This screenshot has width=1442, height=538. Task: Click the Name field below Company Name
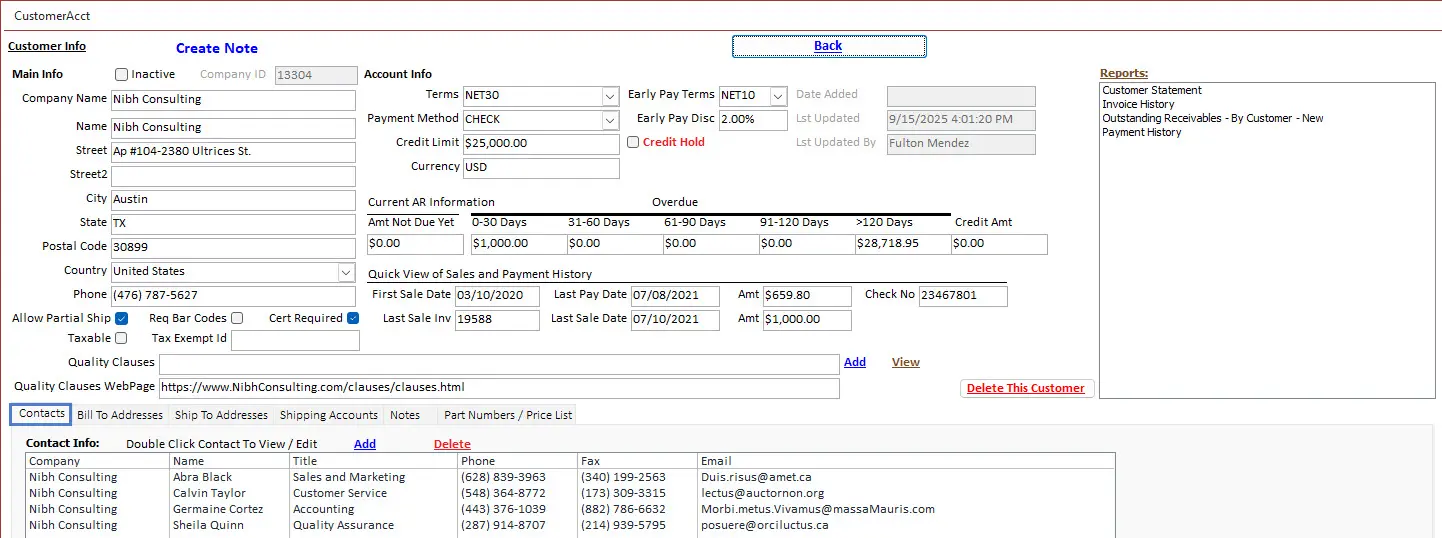point(233,128)
